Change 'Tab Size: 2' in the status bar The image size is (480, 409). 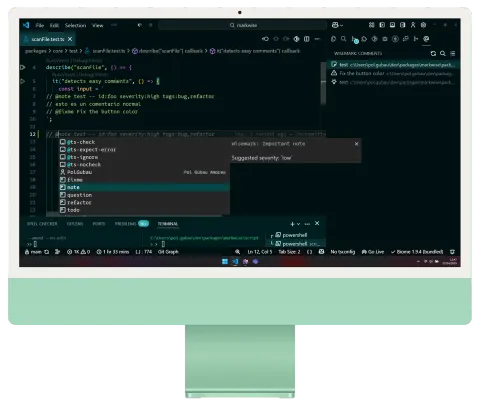(289, 252)
